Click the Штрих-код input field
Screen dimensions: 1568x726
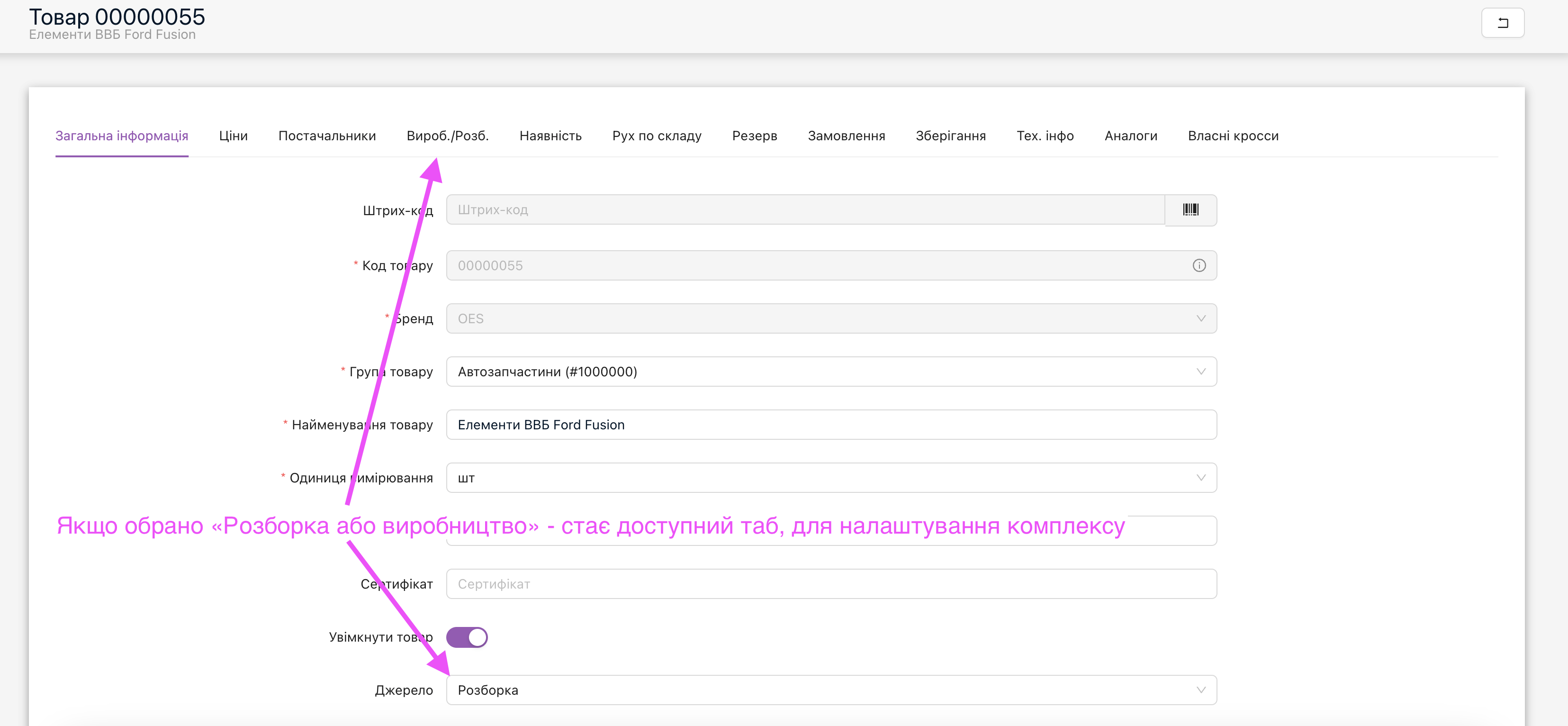point(805,210)
